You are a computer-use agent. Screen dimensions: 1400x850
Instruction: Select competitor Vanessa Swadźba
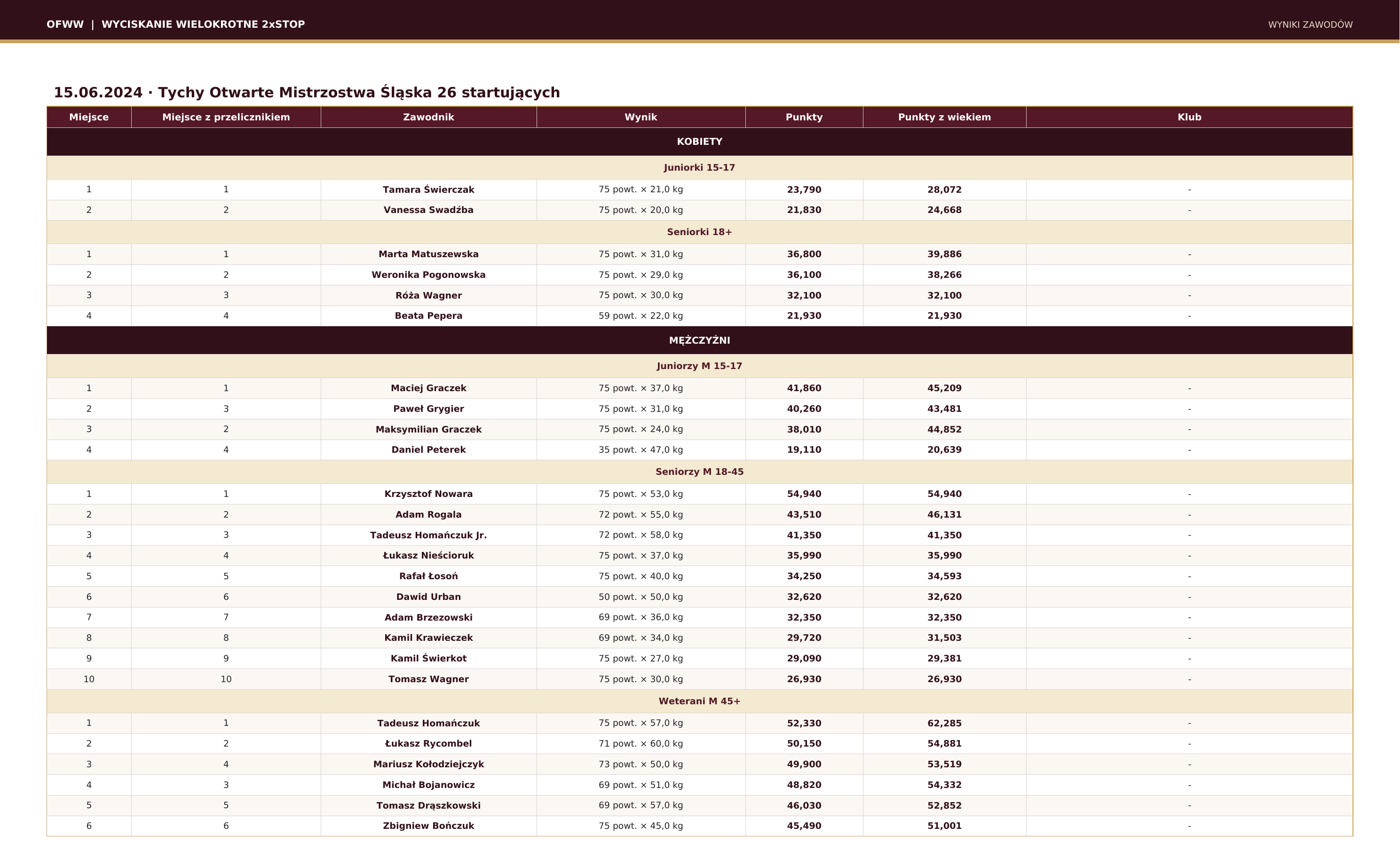[428, 210]
